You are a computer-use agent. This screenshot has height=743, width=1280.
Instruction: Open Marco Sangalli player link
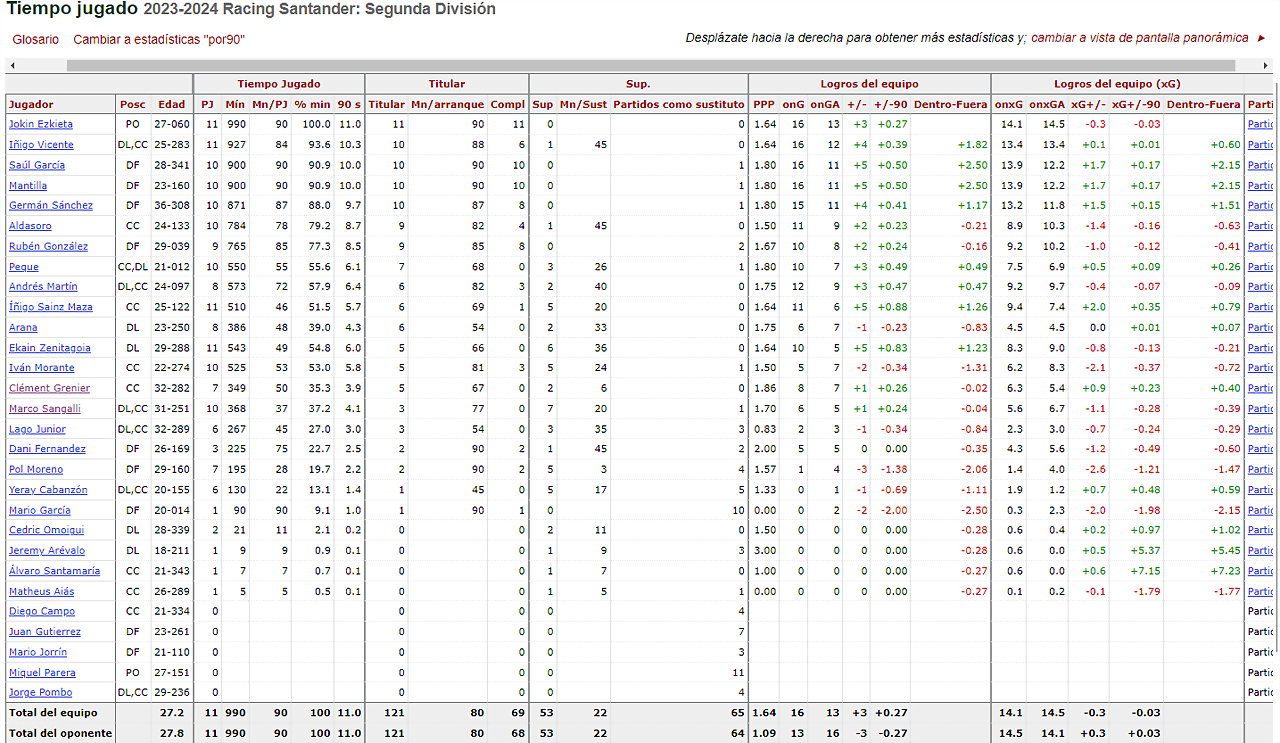point(45,409)
